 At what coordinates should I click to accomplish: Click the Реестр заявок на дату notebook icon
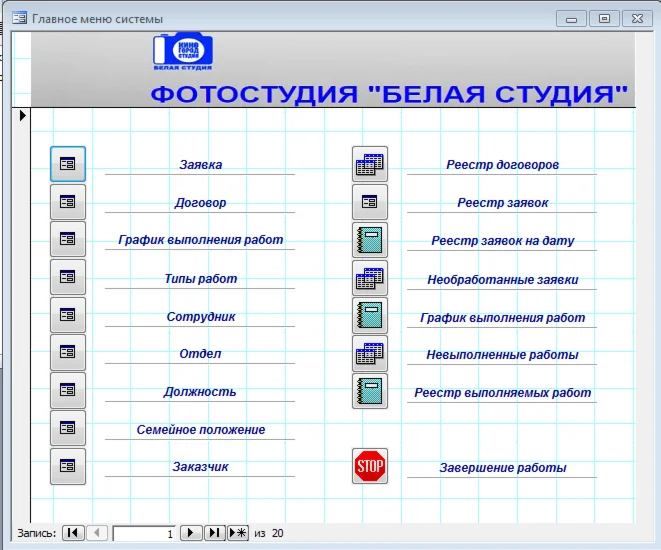pos(370,240)
